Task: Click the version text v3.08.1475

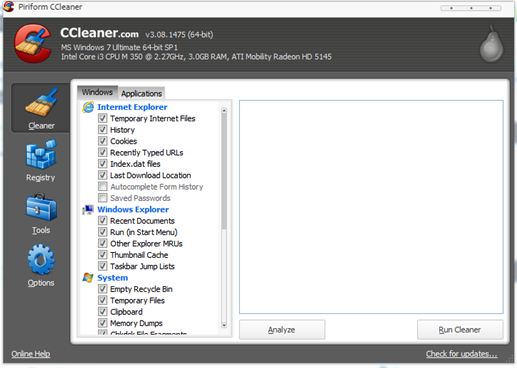Action: (x=179, y=34)
